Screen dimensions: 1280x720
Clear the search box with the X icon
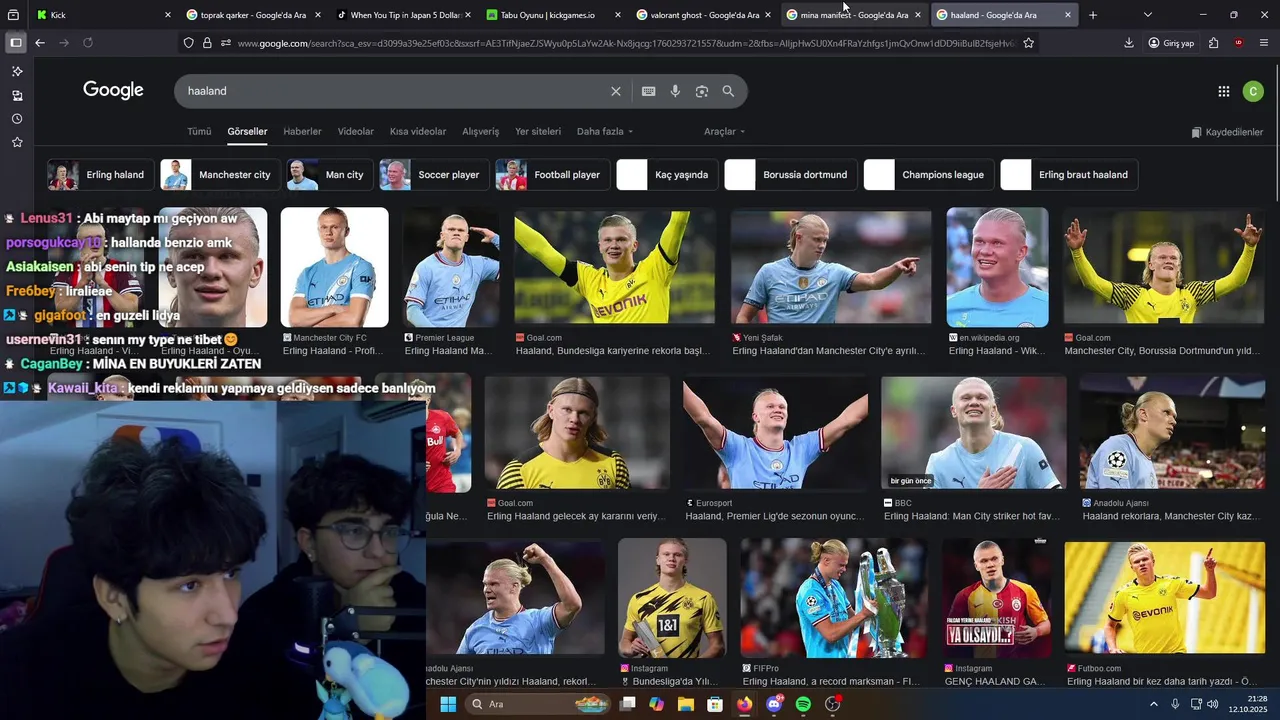point(616,91)
